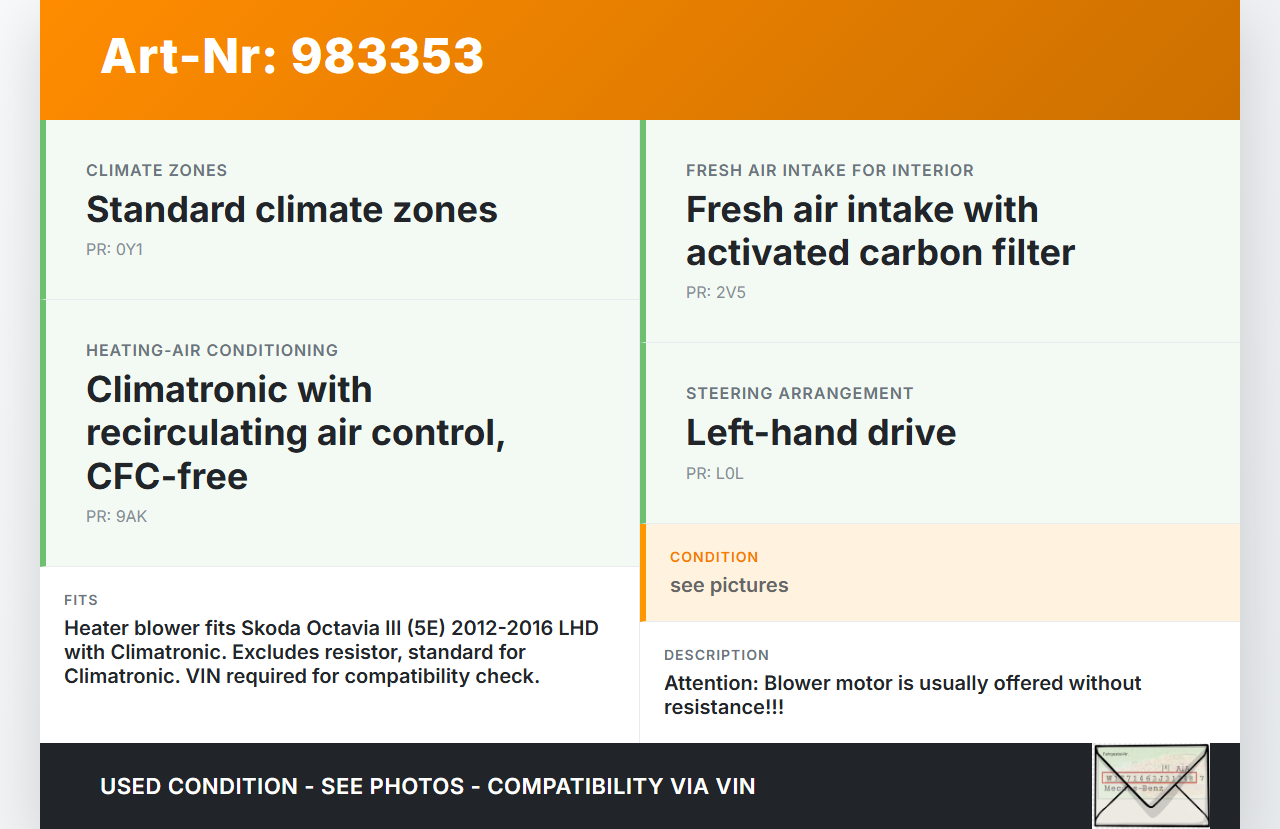Image resolution: width=1280 pixels, height=829 pixels.
Task: Click the PR: 9AK code
Action: [117, 517]
